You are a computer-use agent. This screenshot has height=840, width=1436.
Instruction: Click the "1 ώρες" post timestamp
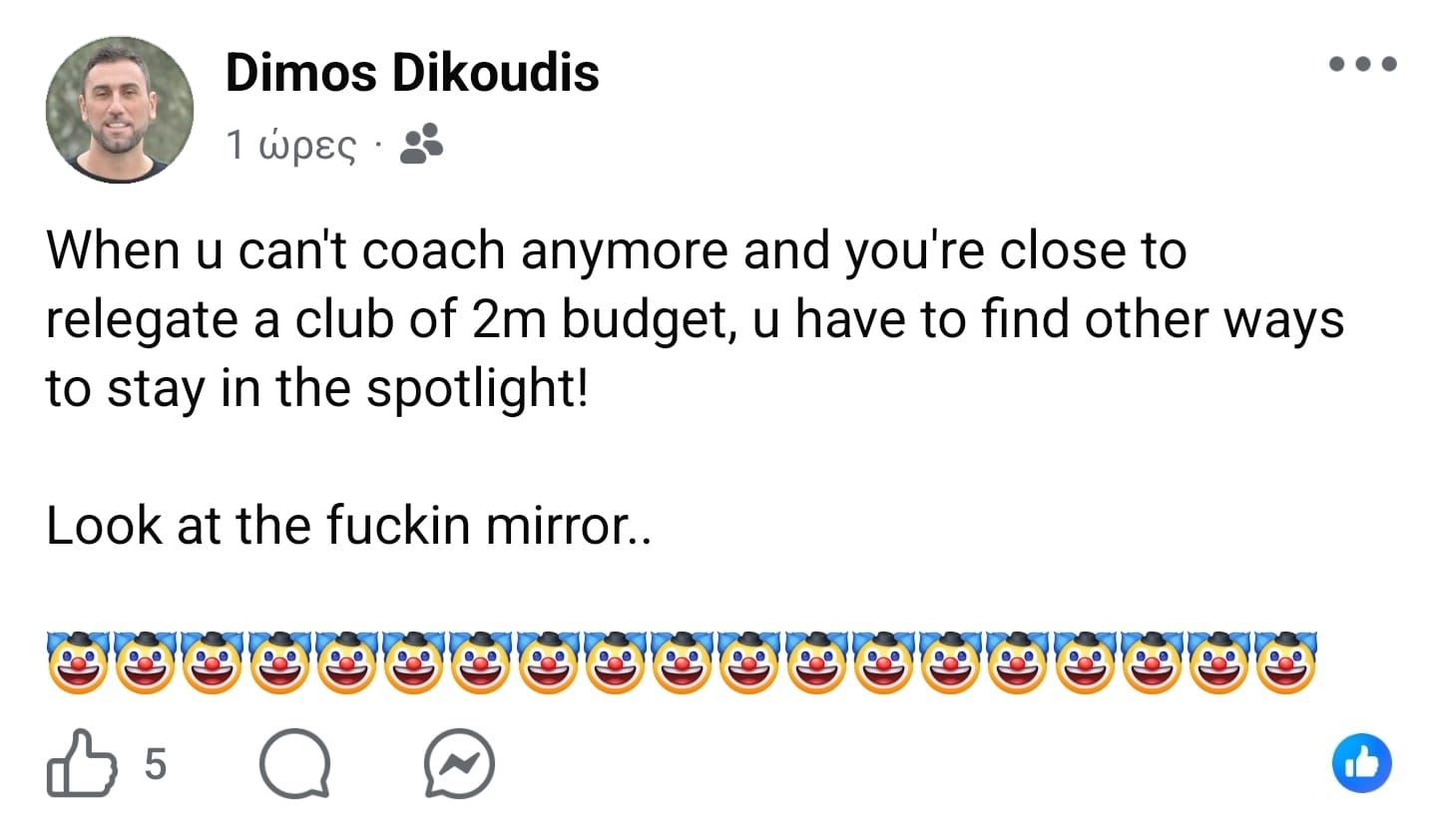(290, 146)
